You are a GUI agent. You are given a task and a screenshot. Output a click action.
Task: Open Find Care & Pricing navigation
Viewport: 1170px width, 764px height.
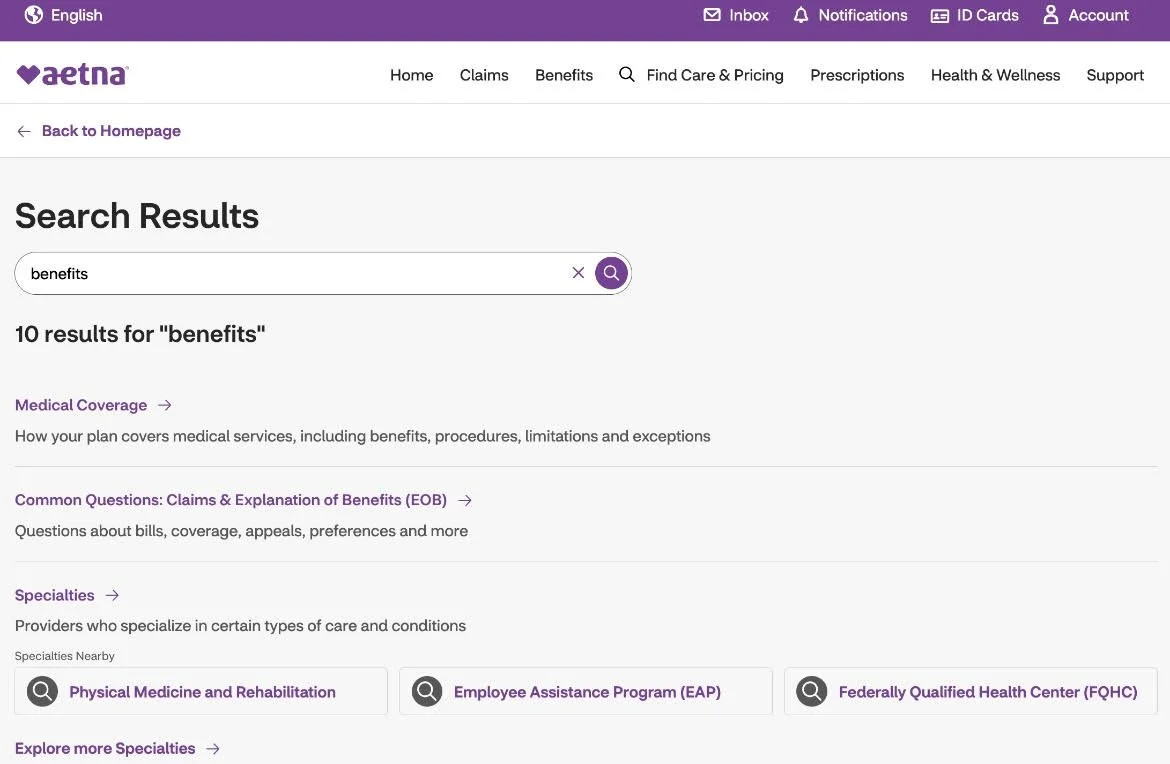(x=715, y=75)
